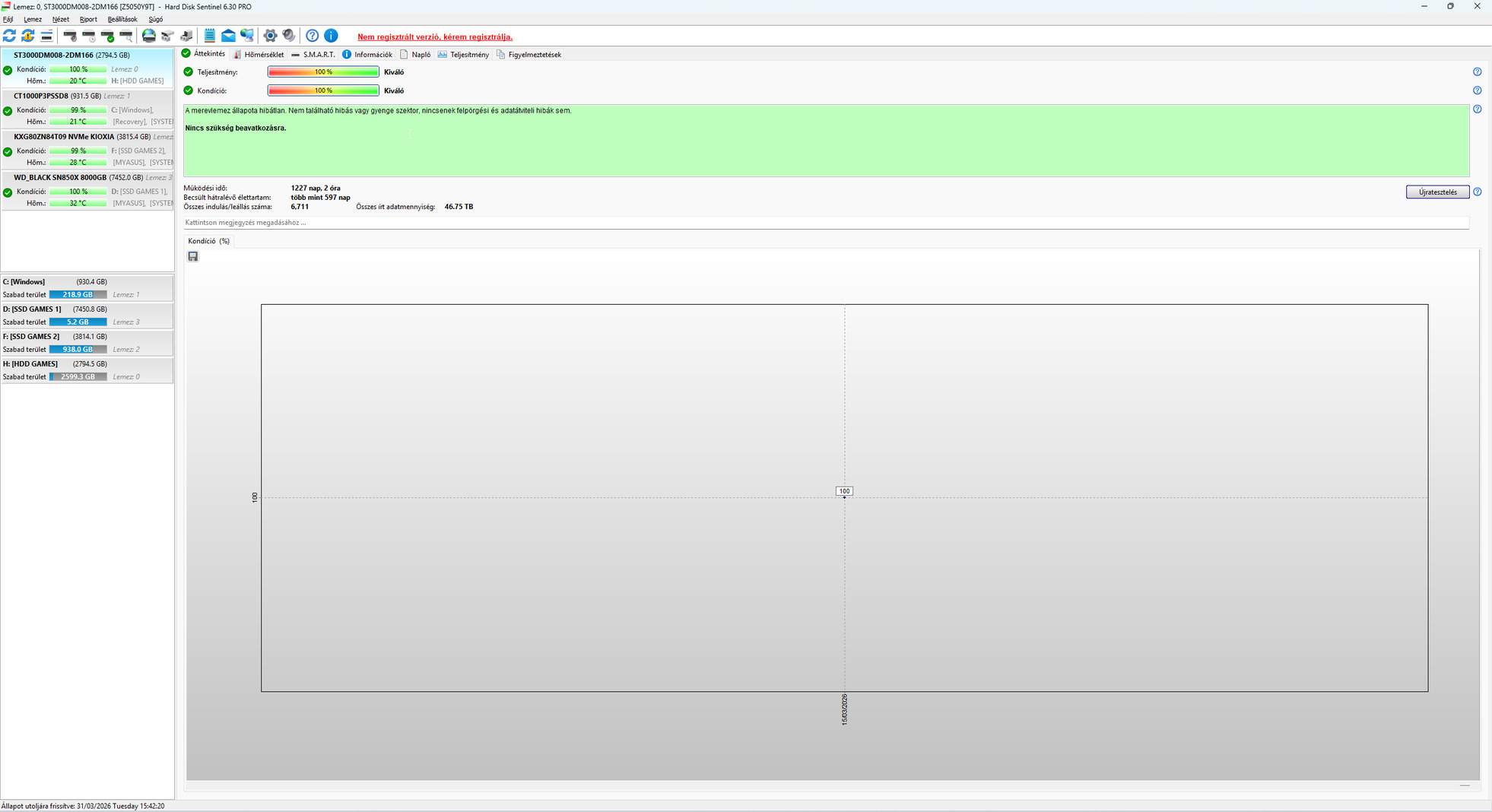This screenshot has width=1492, height=812.
Task: Switch to the Áttekintés tab
Action: [204, 54]
